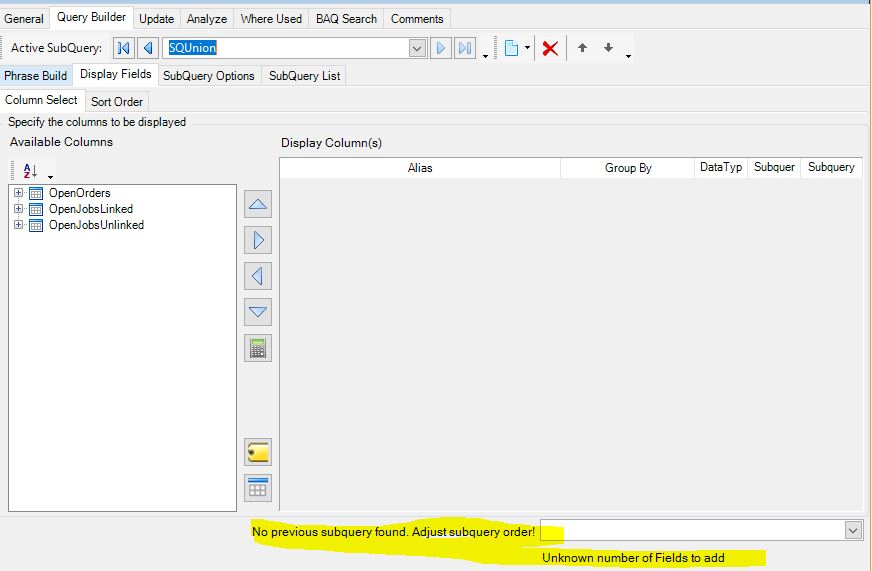Move subquery down with arrow icon
The height and width of the screenshot is (571, 872).
[x=608, y=48]
